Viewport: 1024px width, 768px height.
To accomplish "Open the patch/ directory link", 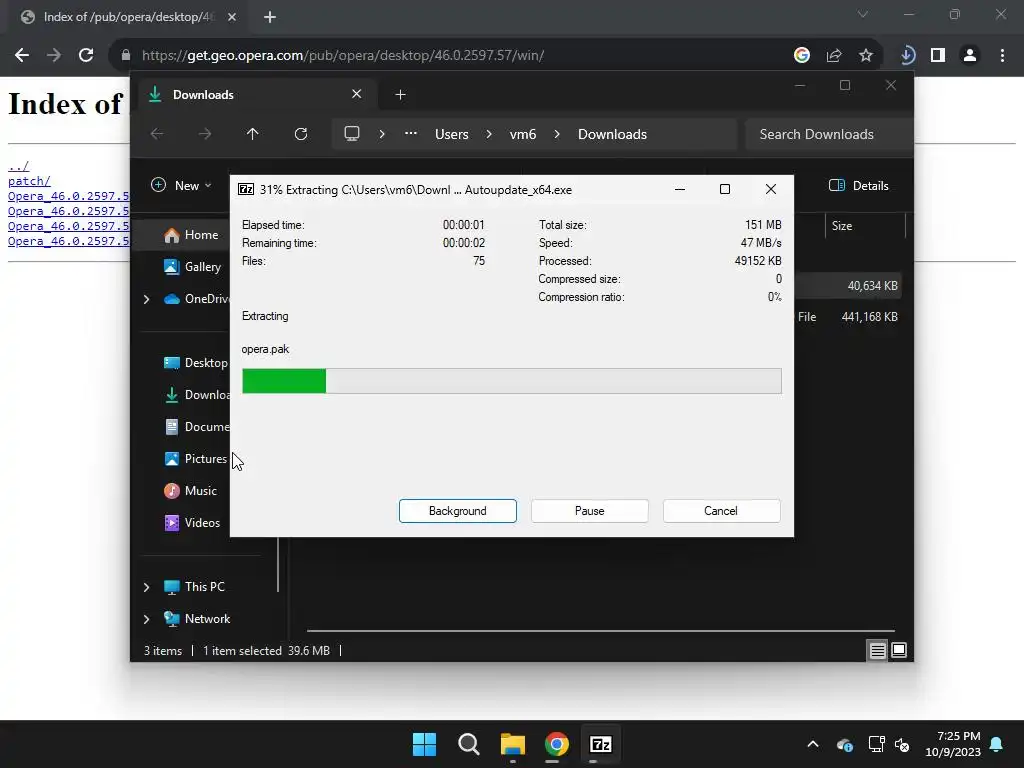I will click(x=29, y=181).
